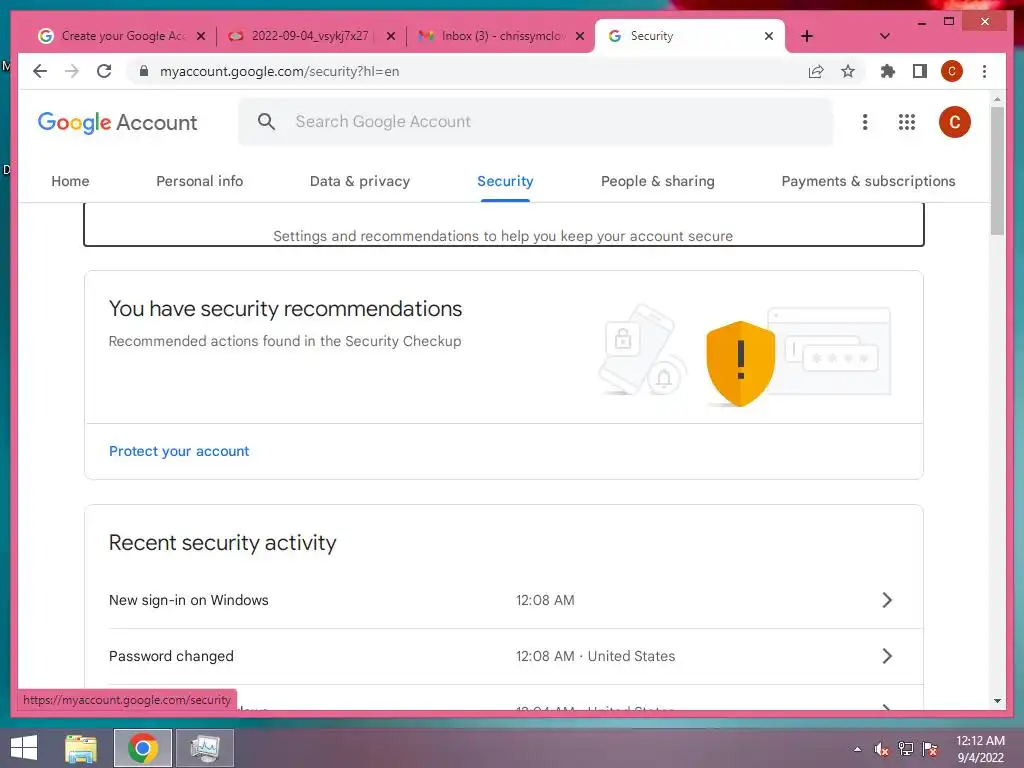Reload the Security page

pyautogui.click(x=104, y=71)
